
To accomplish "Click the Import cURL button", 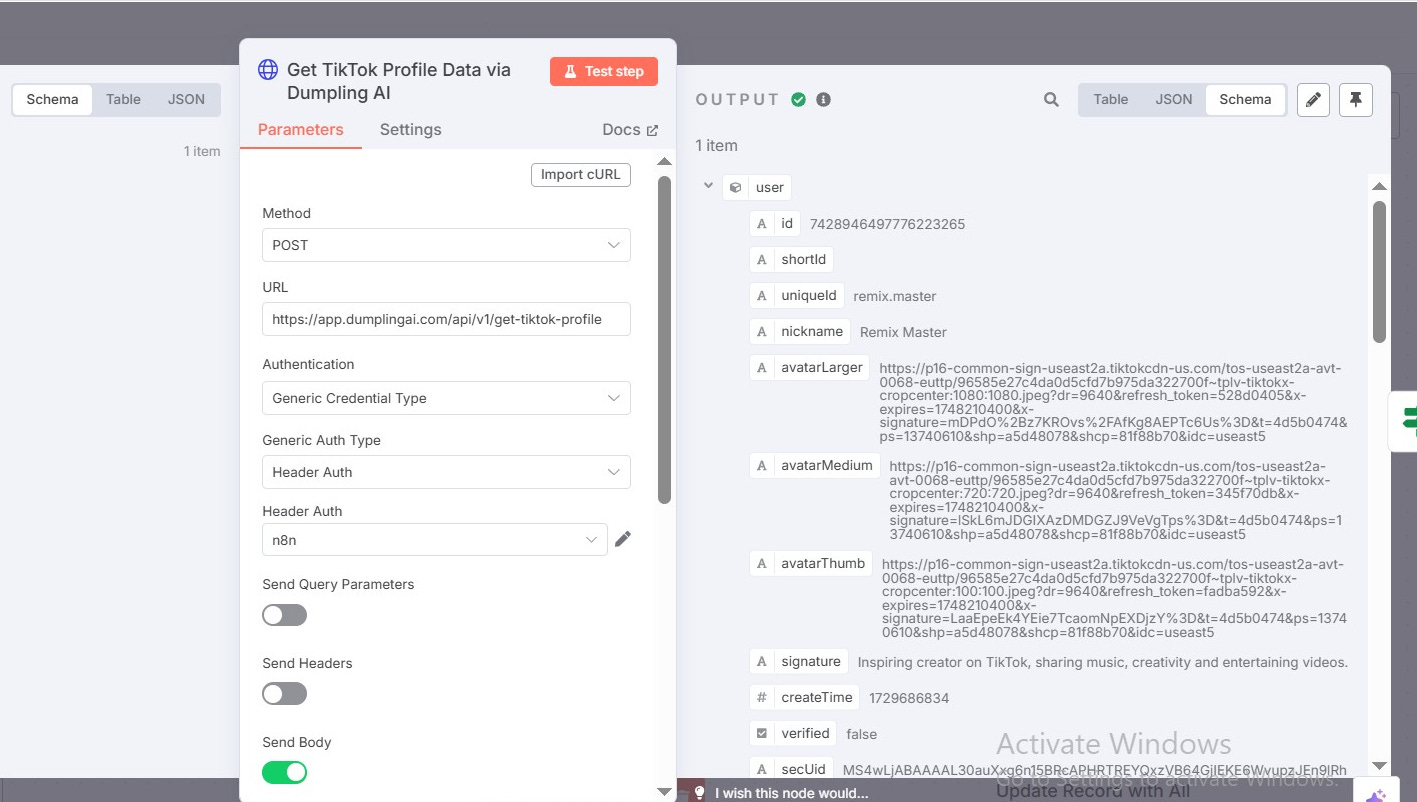I will (x=580, y=174).
